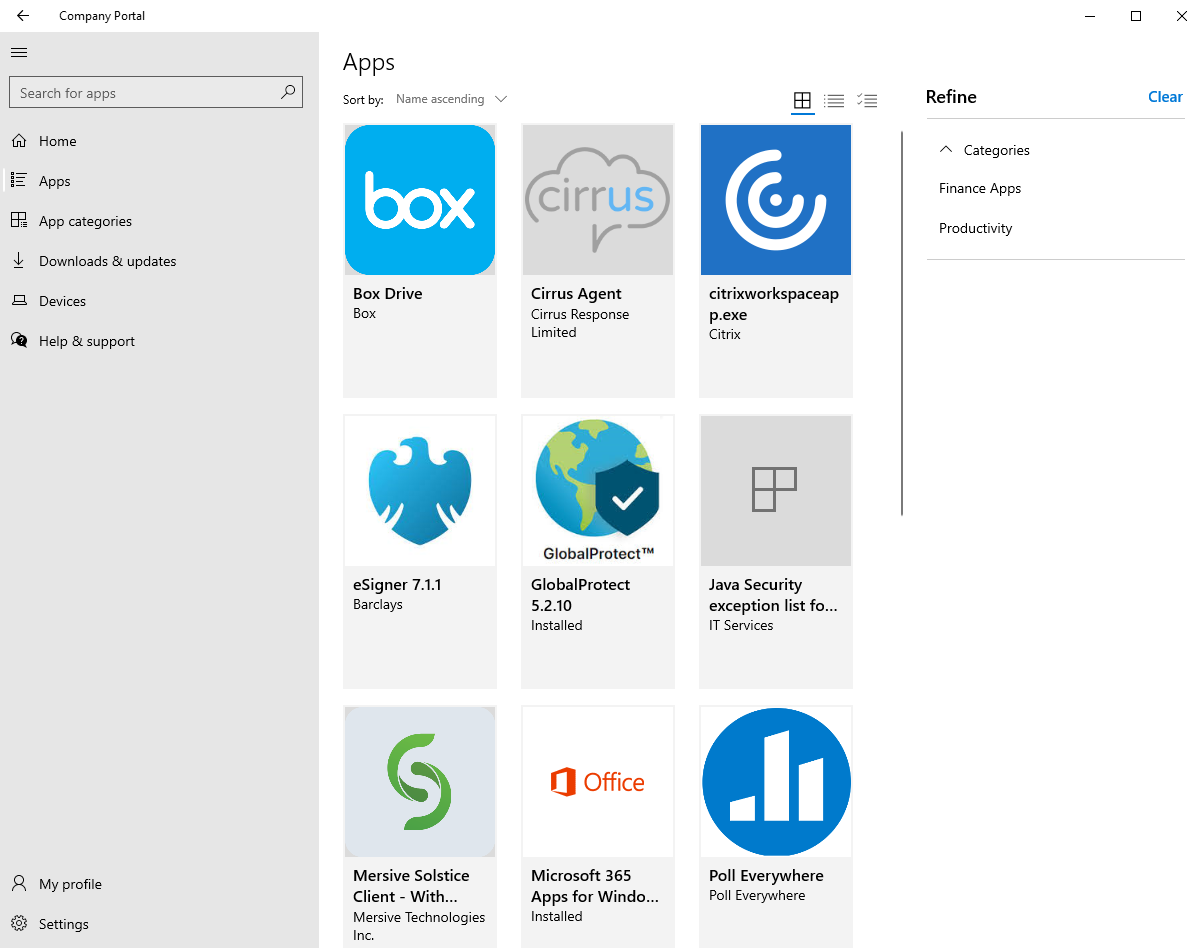This screenshot has height=948, width=1203.
Task: Click the Mersive Solstice Client title
Action: (411, 886)
